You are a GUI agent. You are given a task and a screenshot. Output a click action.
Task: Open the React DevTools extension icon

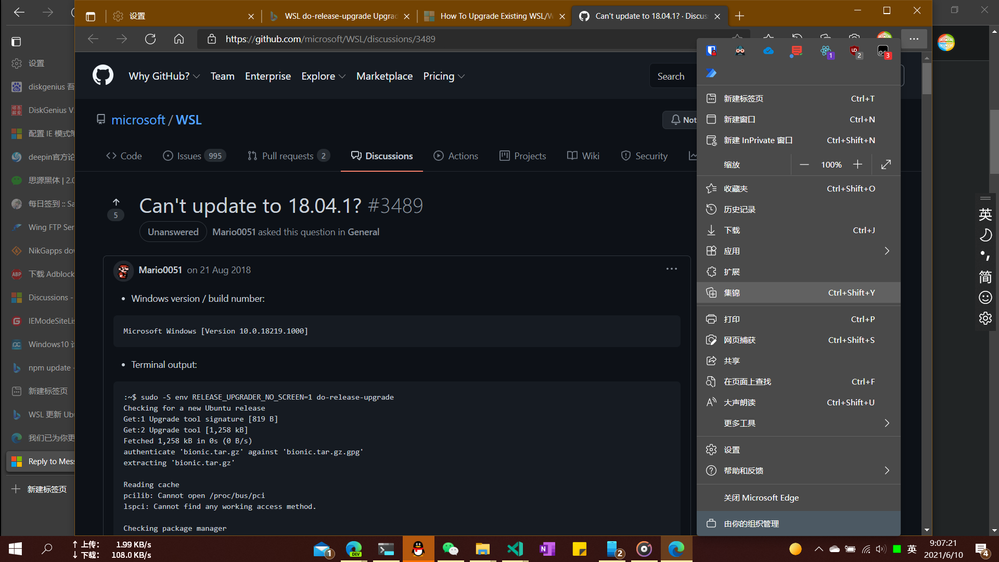pyautogui.click(x=826, y=50)
